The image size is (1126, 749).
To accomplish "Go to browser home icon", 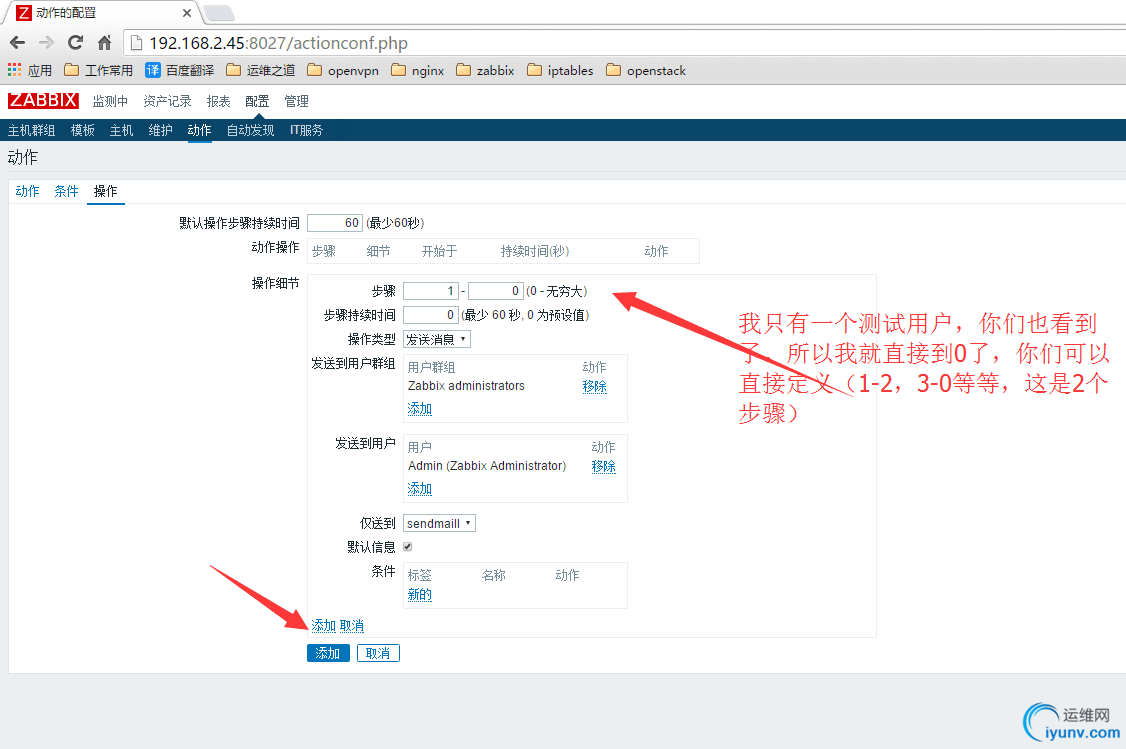I will [105, 43].
